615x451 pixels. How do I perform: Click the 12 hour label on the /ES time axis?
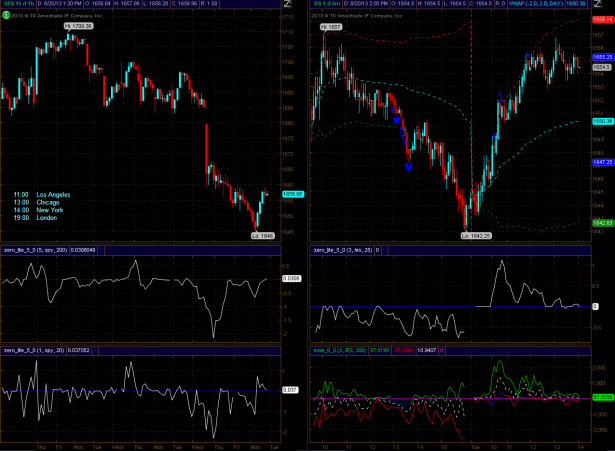533,447
